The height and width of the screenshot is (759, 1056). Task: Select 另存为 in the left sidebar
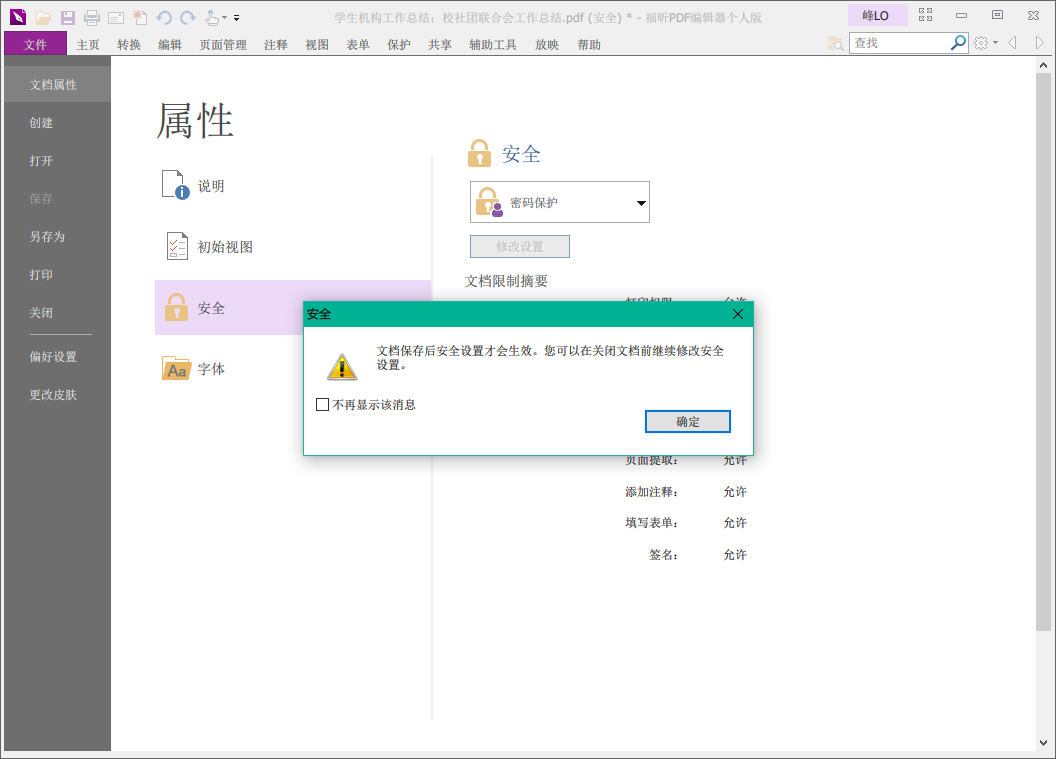click(47, 237)
